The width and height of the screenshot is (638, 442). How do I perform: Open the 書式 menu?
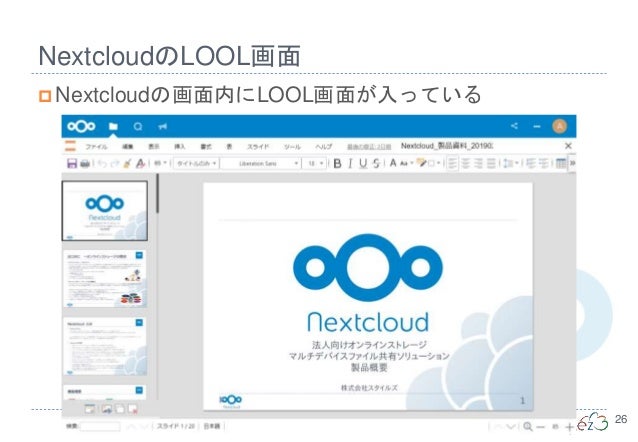click(206, 147)
